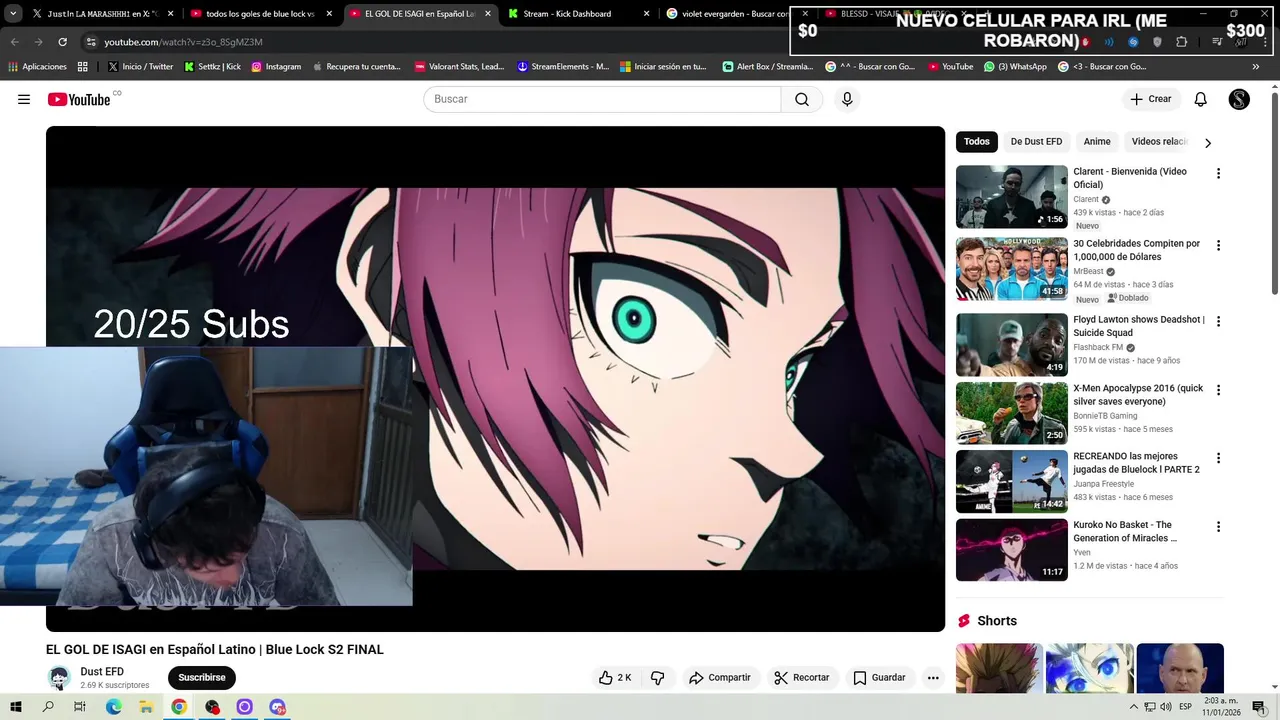
Task: Like the video with thumbs up
Action: (615, 677)
